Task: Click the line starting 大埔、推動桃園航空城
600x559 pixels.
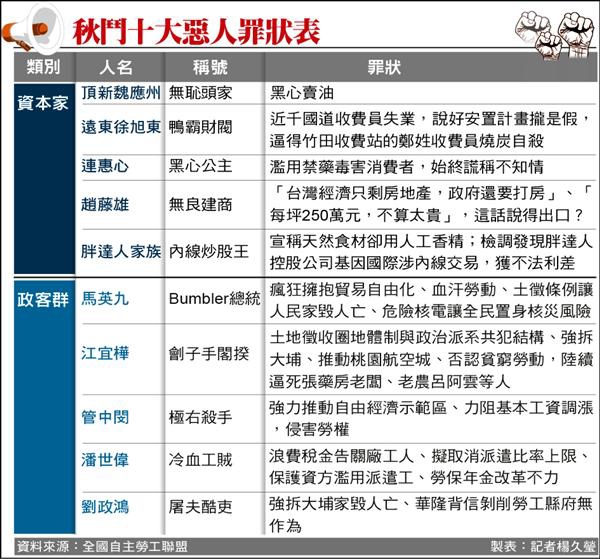Action: click(431, 359)
